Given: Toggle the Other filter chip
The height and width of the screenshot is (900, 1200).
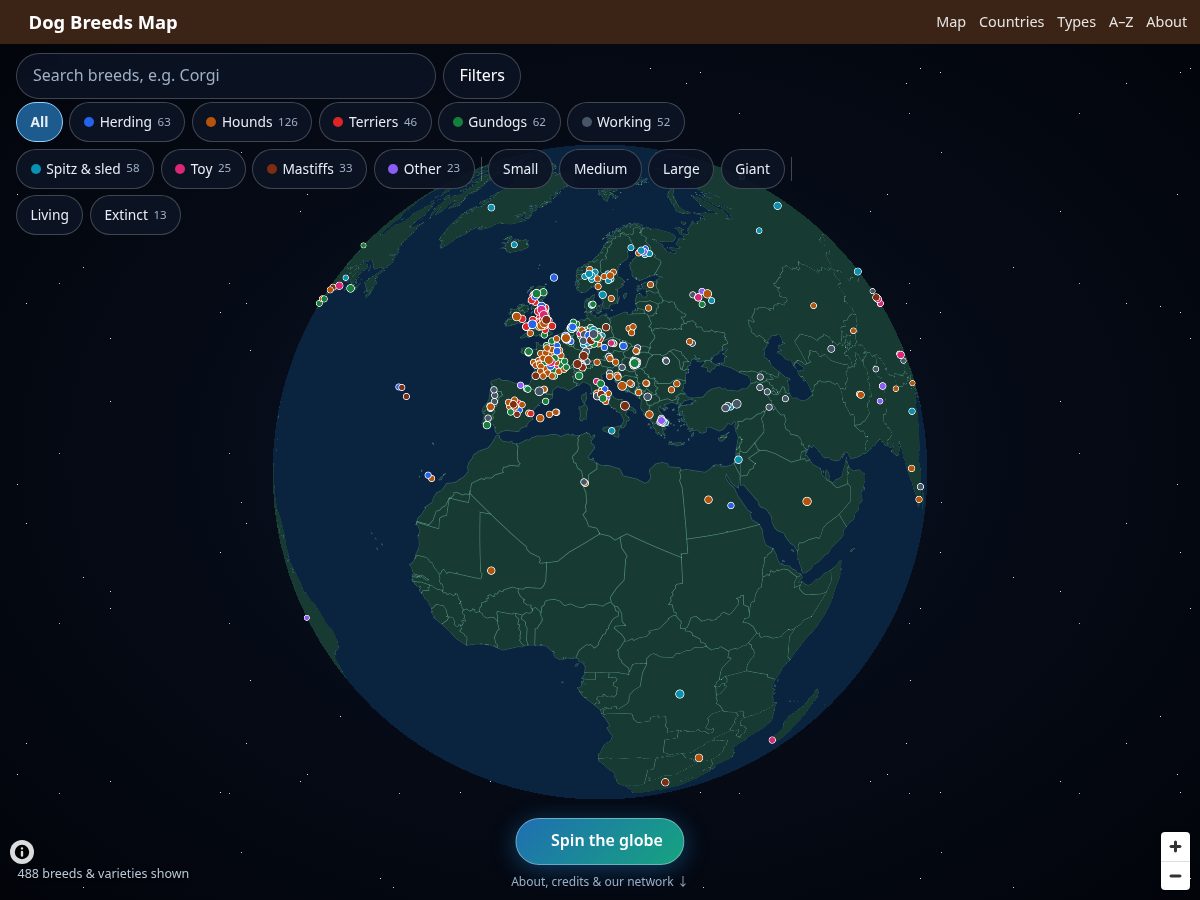Looking at the screenshot, I should click(424, 169).
